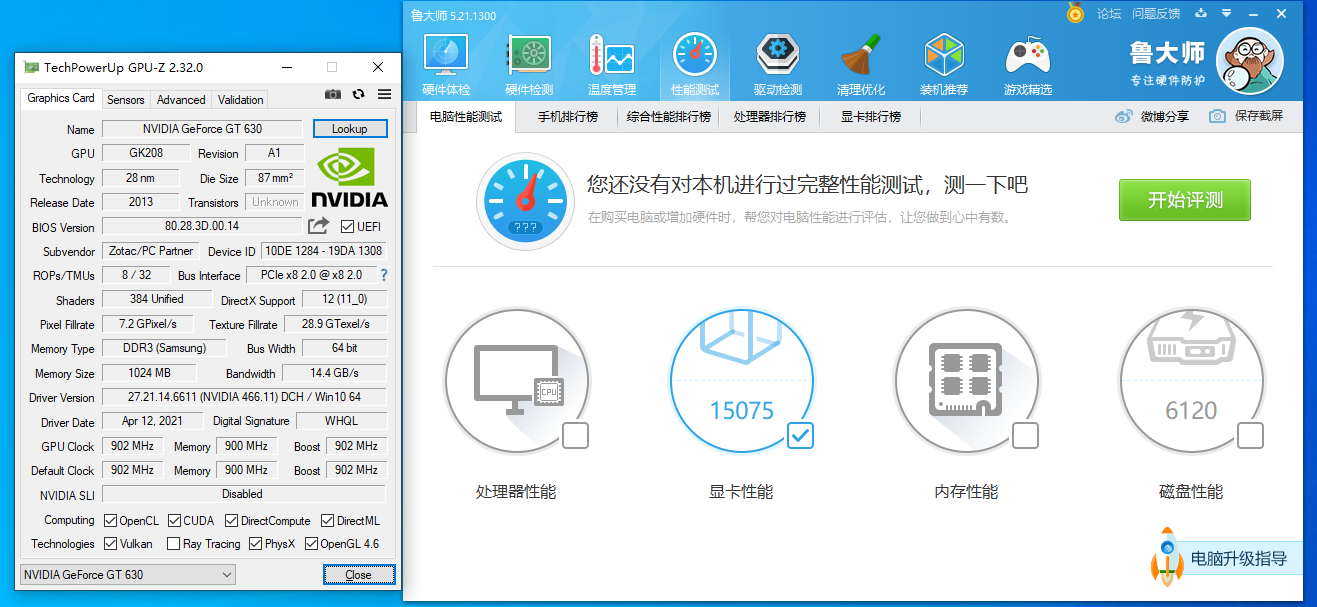Check the 内存性能 test checkbox

pyautogui.click(x=1025, y=436)
